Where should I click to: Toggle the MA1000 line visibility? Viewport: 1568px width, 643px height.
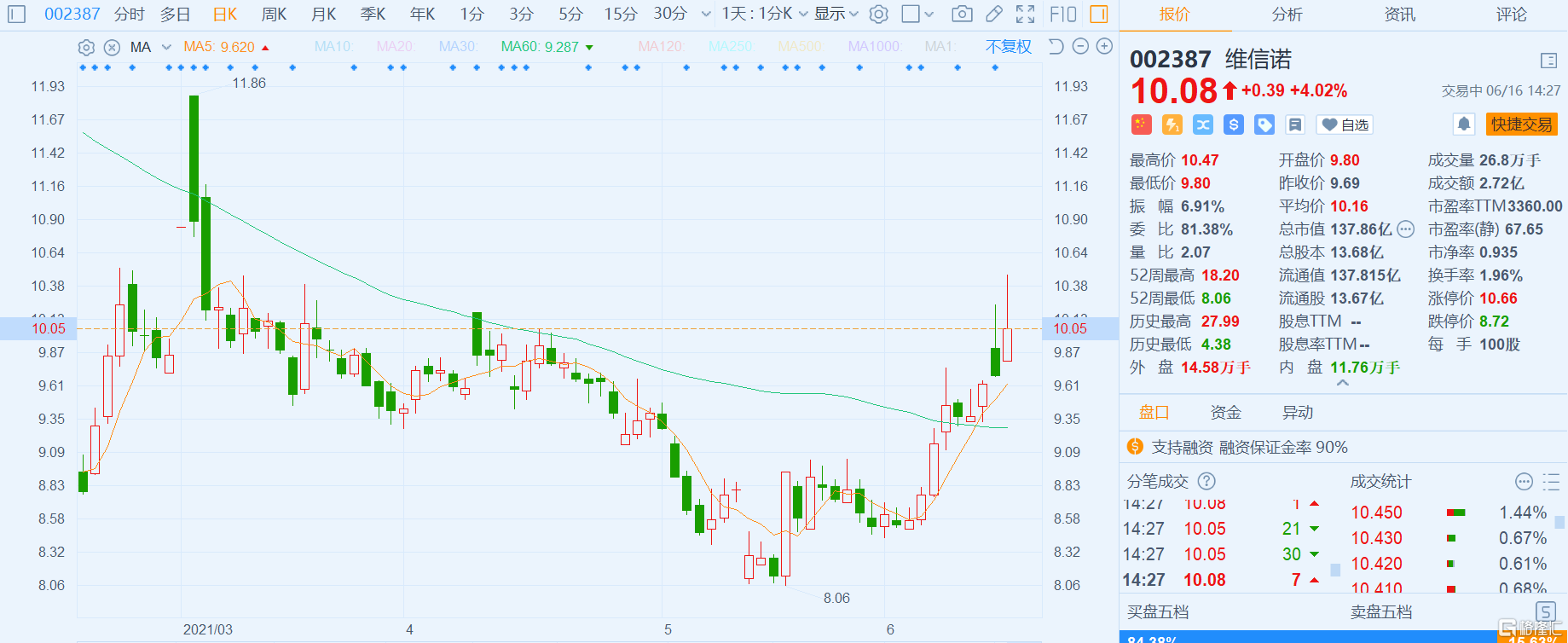point(874,47)
